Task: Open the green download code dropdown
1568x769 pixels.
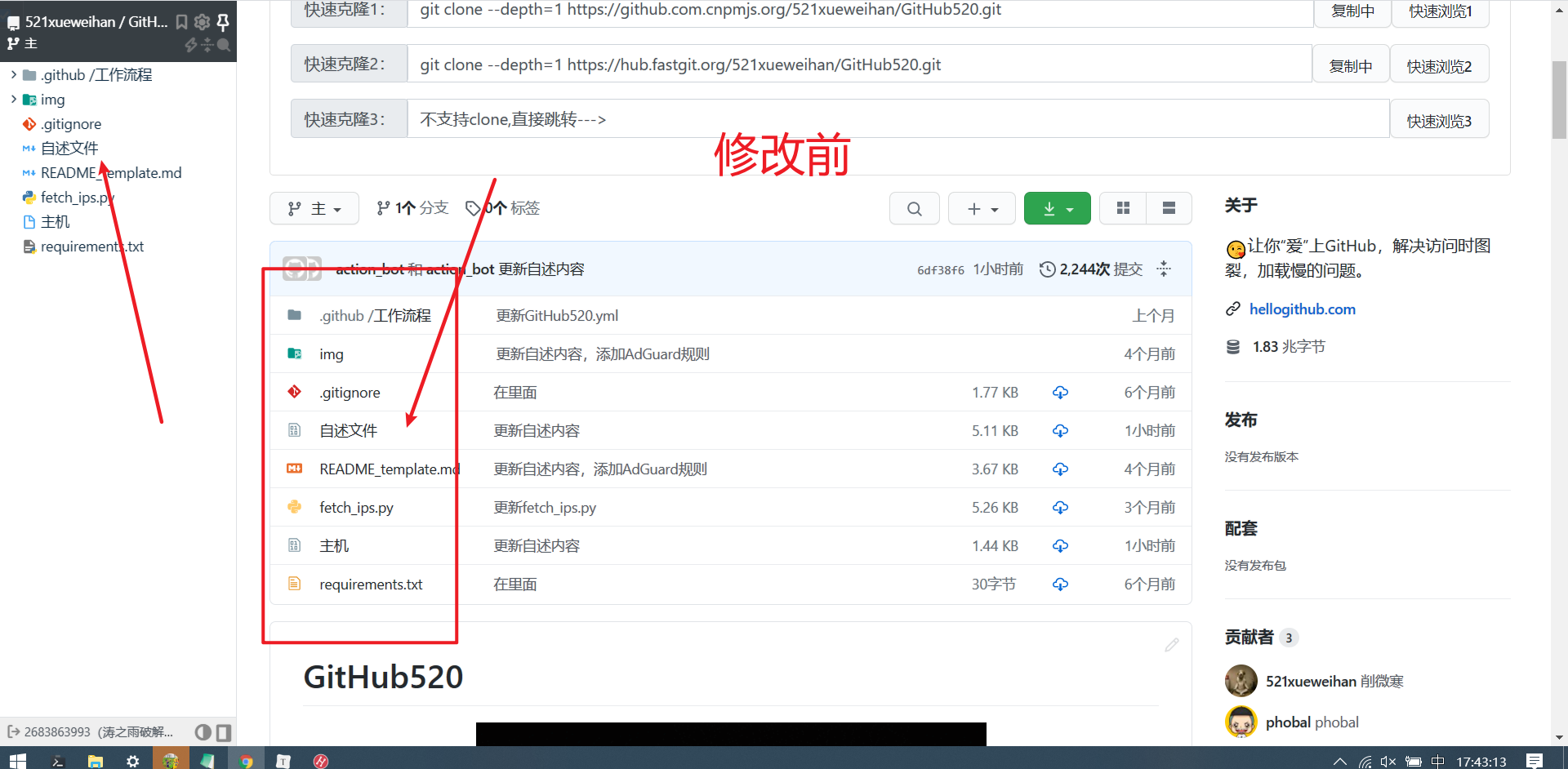Action: coord(1058,208)
